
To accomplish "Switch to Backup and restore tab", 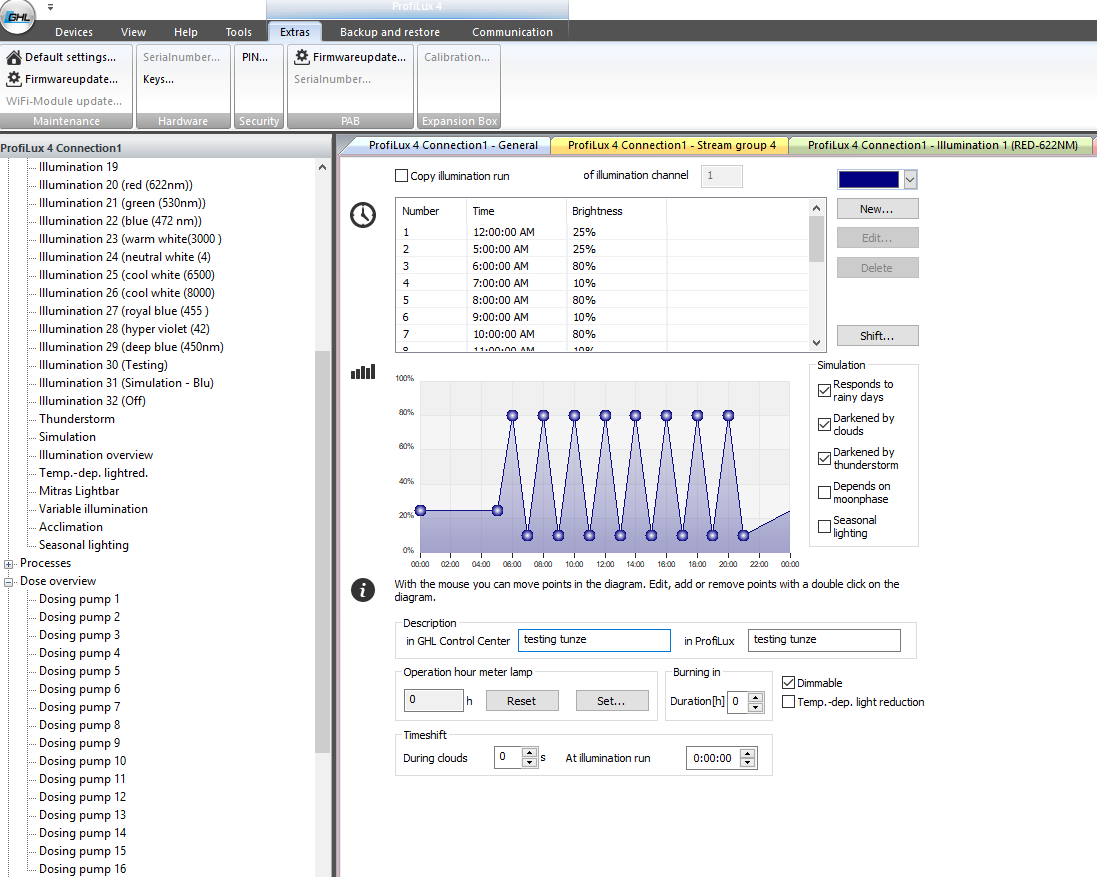I will coord(390,32).
